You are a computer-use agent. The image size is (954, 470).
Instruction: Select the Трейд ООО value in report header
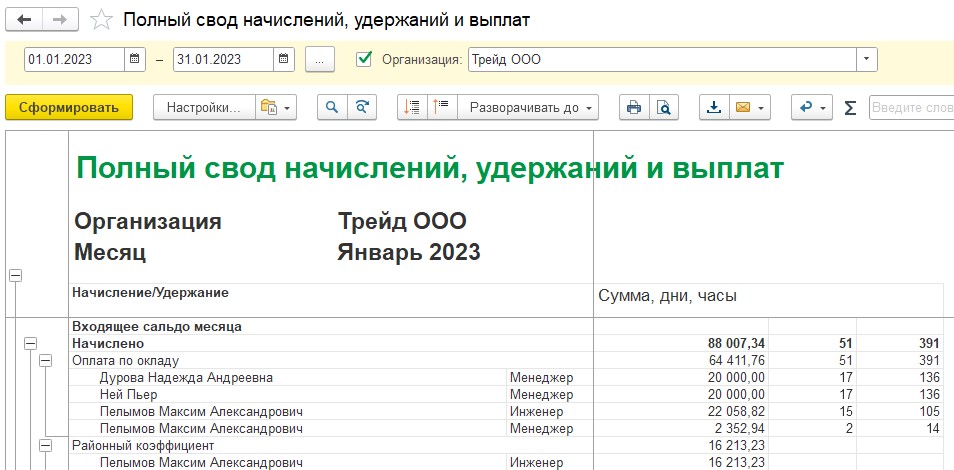pyautogui.click(x=402, y=221)
